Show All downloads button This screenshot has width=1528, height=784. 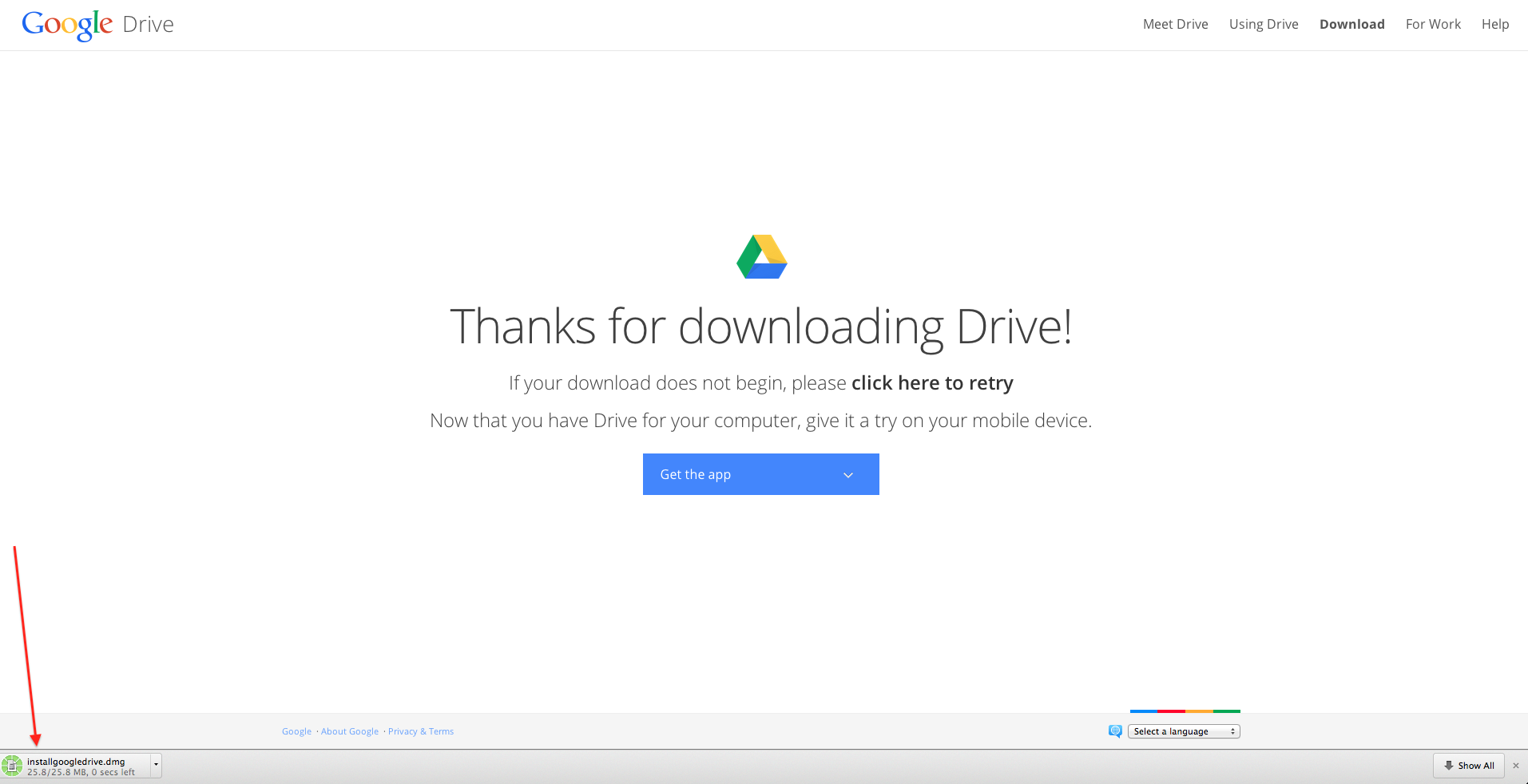1469,766
